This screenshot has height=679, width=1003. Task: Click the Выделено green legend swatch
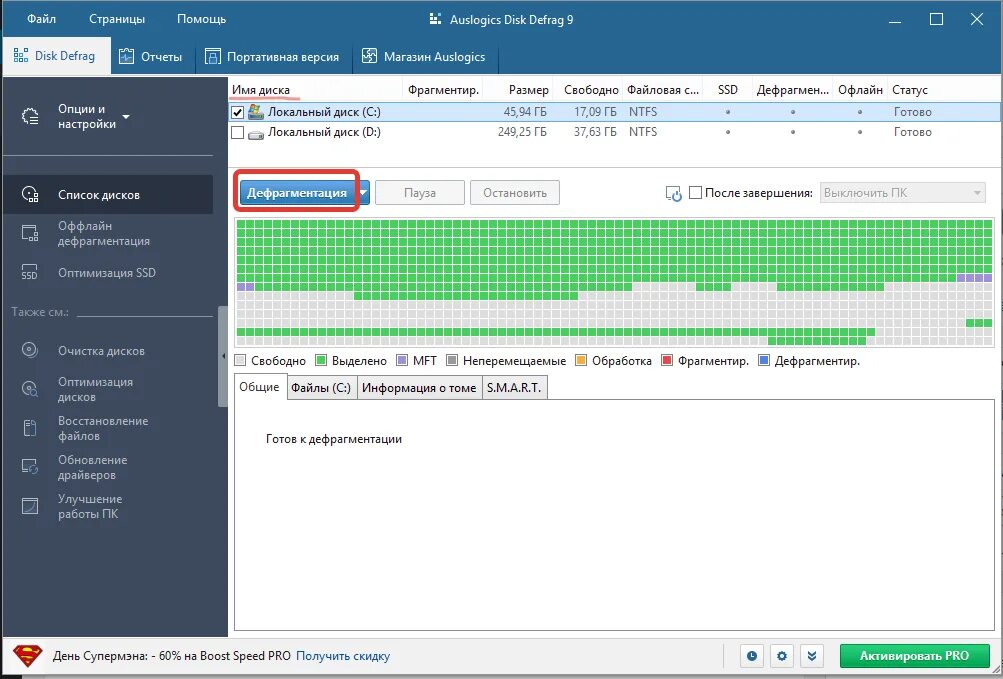point(321,360)
